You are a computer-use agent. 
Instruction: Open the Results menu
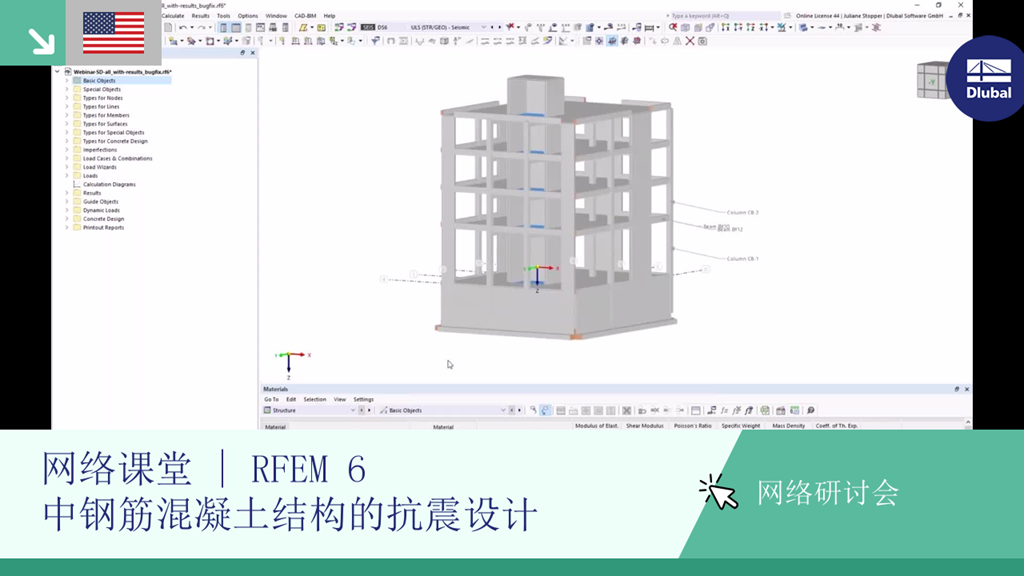click(200, 16)
